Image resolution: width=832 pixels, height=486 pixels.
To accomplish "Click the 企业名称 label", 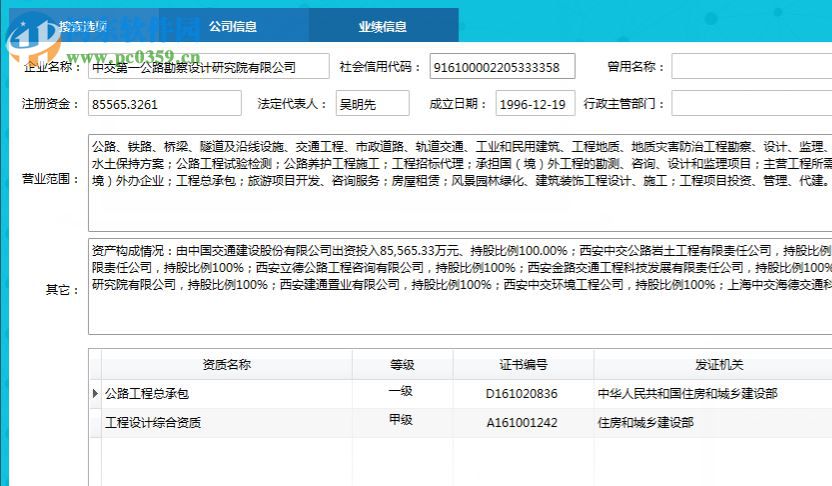I will click(x=52, y=67).
